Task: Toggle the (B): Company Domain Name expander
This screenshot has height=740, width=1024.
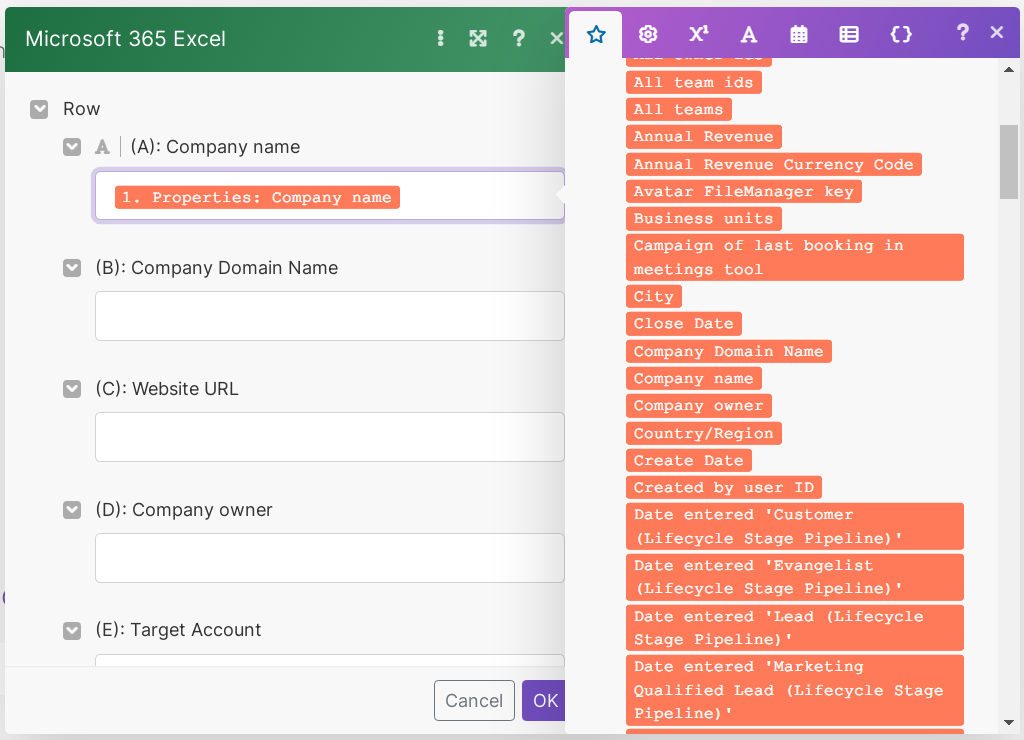Action: pyautogui.click(x=72, y=268)
